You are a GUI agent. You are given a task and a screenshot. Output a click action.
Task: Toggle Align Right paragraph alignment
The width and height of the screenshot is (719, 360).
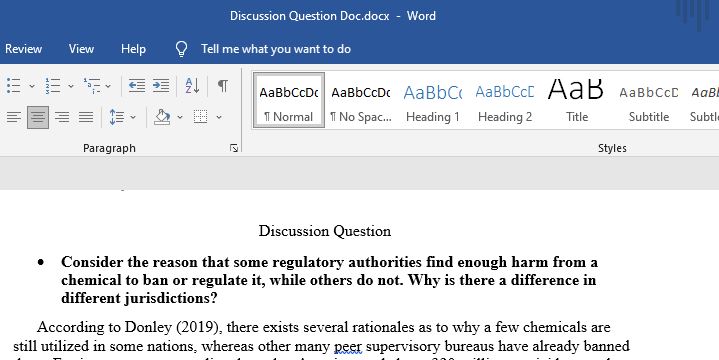pos(62,117)
